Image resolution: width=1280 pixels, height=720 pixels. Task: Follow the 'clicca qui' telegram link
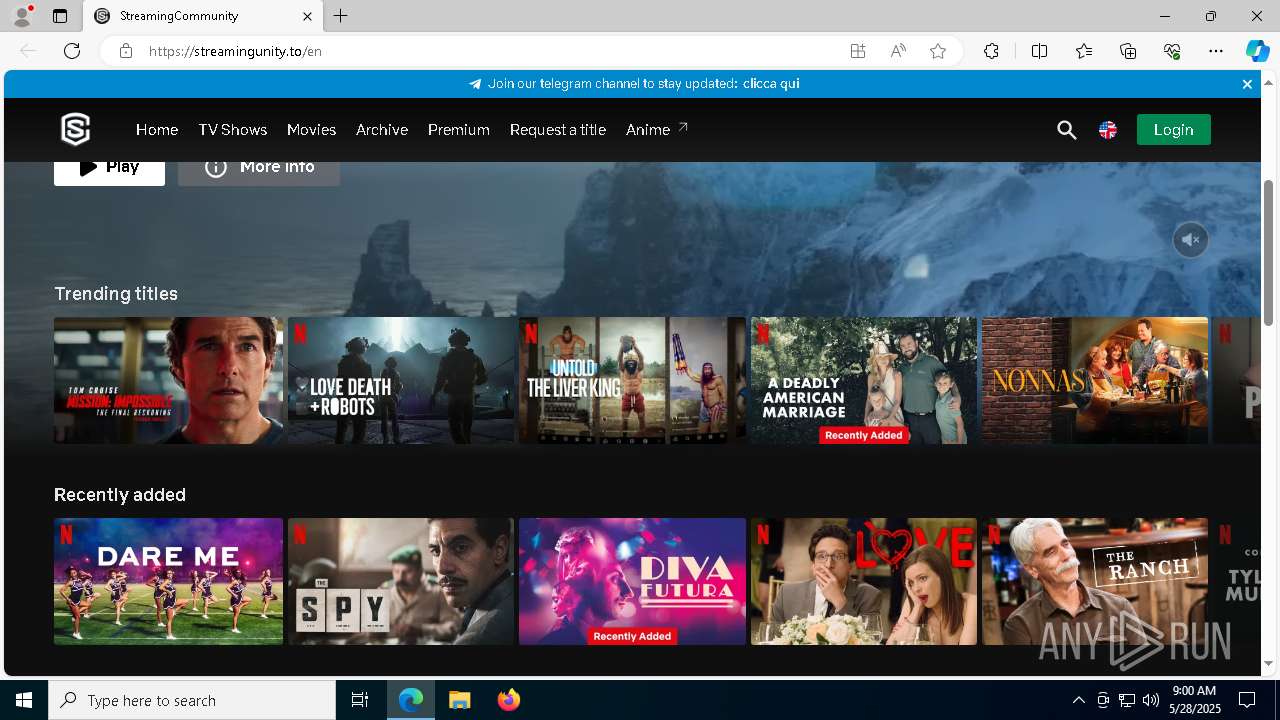pos(771,84)
